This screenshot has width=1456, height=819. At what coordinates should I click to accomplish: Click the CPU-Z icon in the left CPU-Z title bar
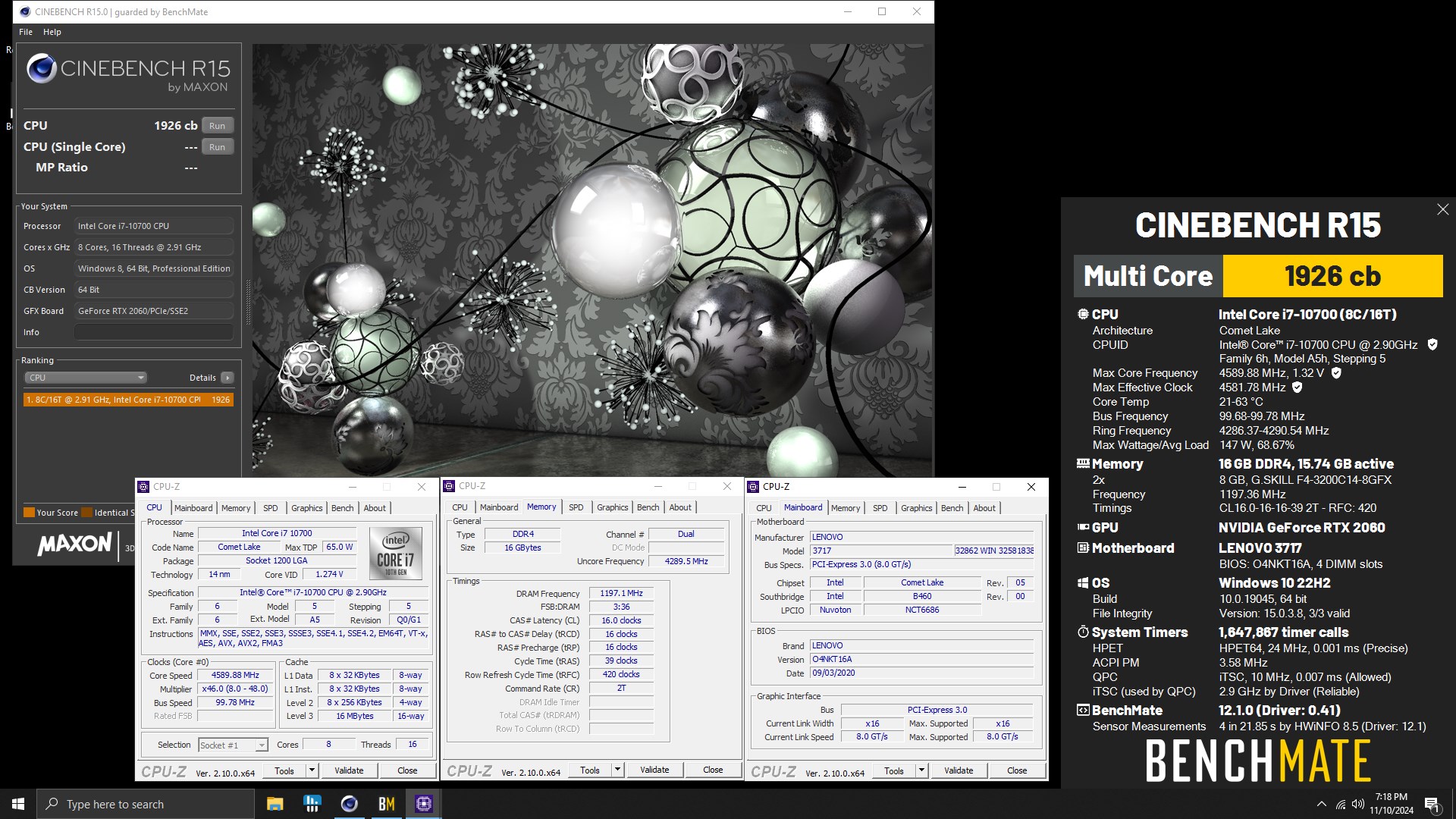144,487
